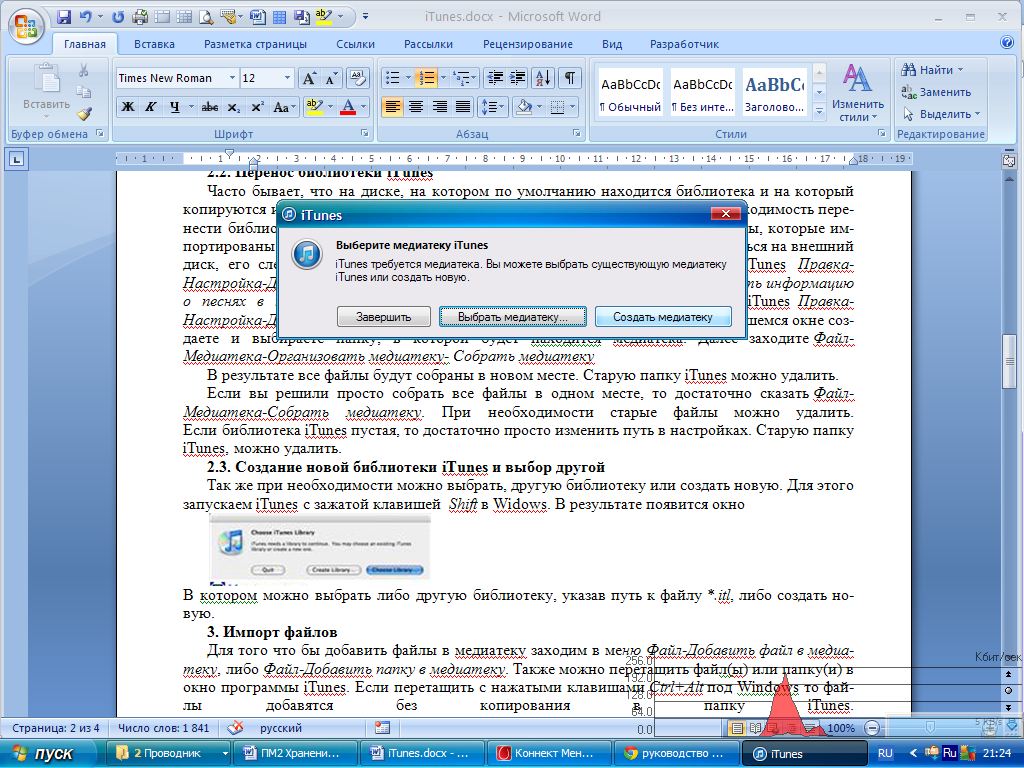Click the Format Painter brush icon
This screenshot has height=768, width=1024.
tap(84, 114)
